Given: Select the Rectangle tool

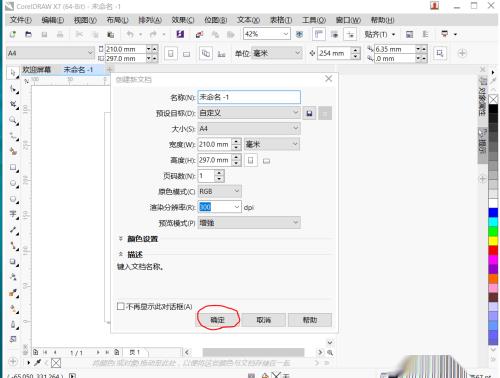Looking at the screenshot, I should (x=13, y=167).
